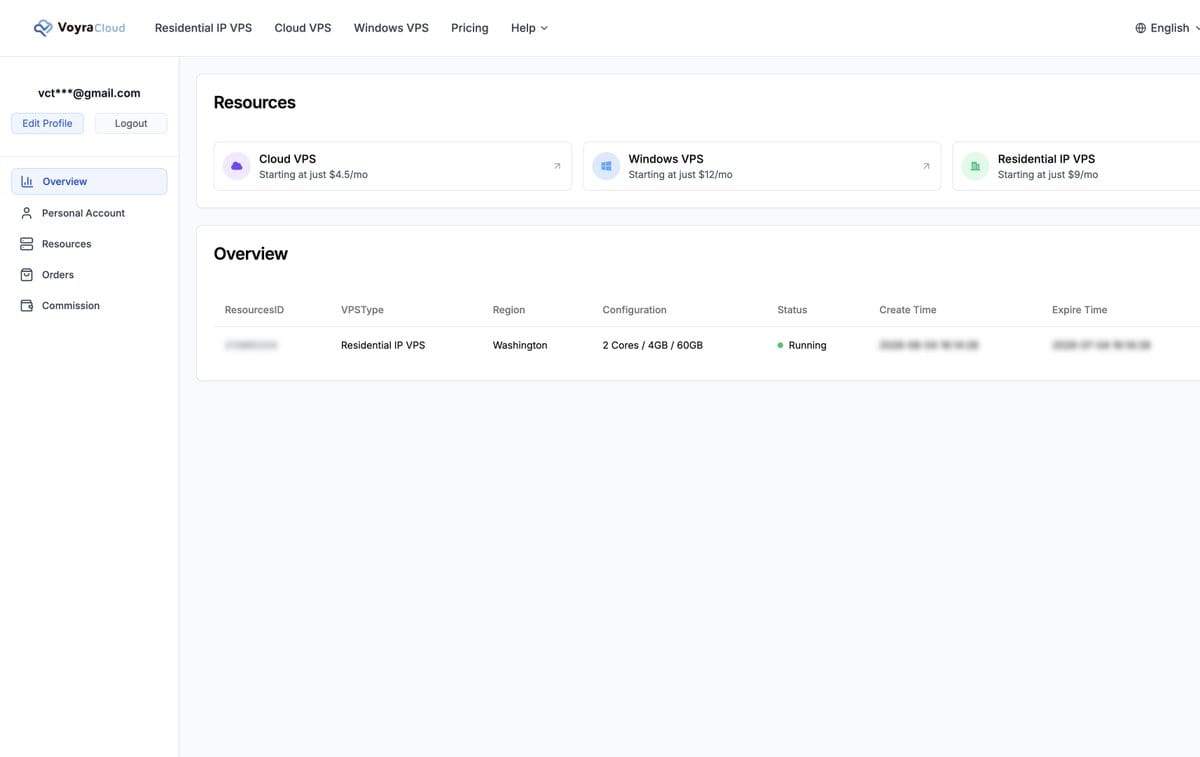Click the Resources server stack icon
1200x757 pixels.
pos(27,244)
